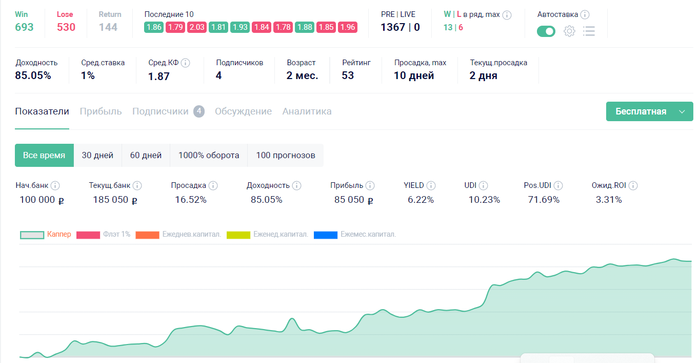Open the Автоставка list icon
Image resolution: width=700 pixels, height=363 pixels.
589,31
